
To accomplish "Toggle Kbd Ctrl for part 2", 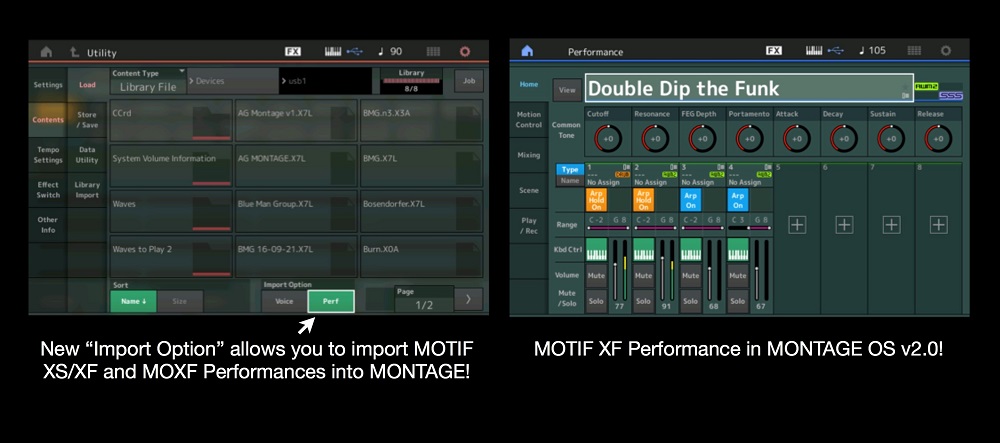I will point(643,249).
